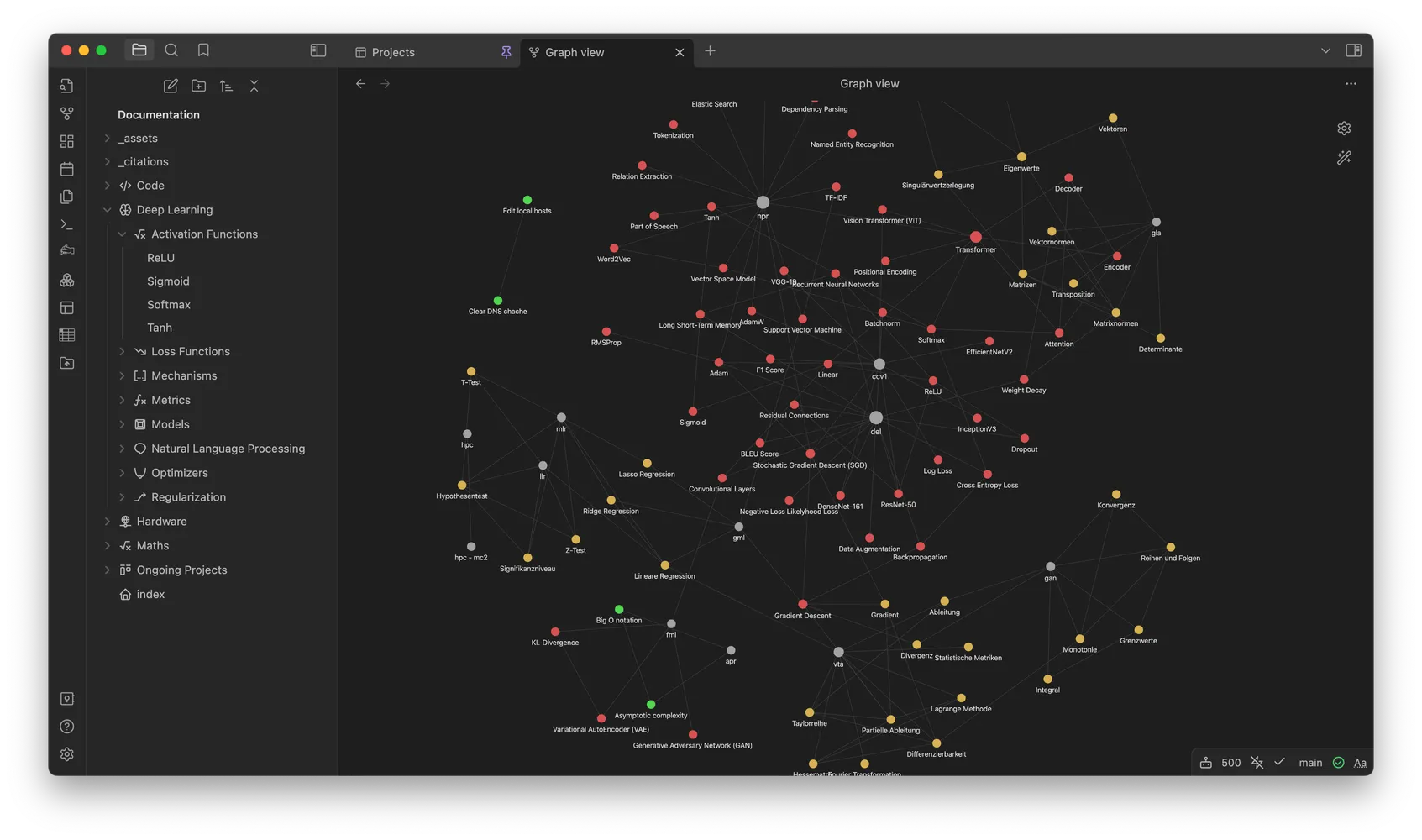Open the calendar icon in the left ribbon
This screenshot has height=840, width=1422.
coord(66,168)
